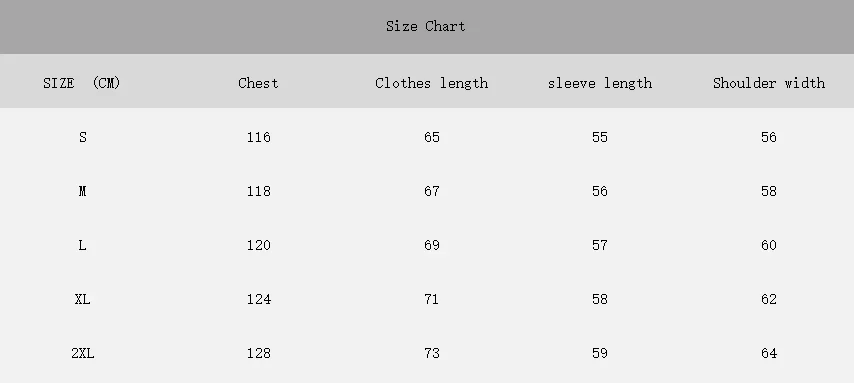The width and height of the screenshot is (854, 383).
Task: Select sleeve length value 55
Action: point(600,137)
